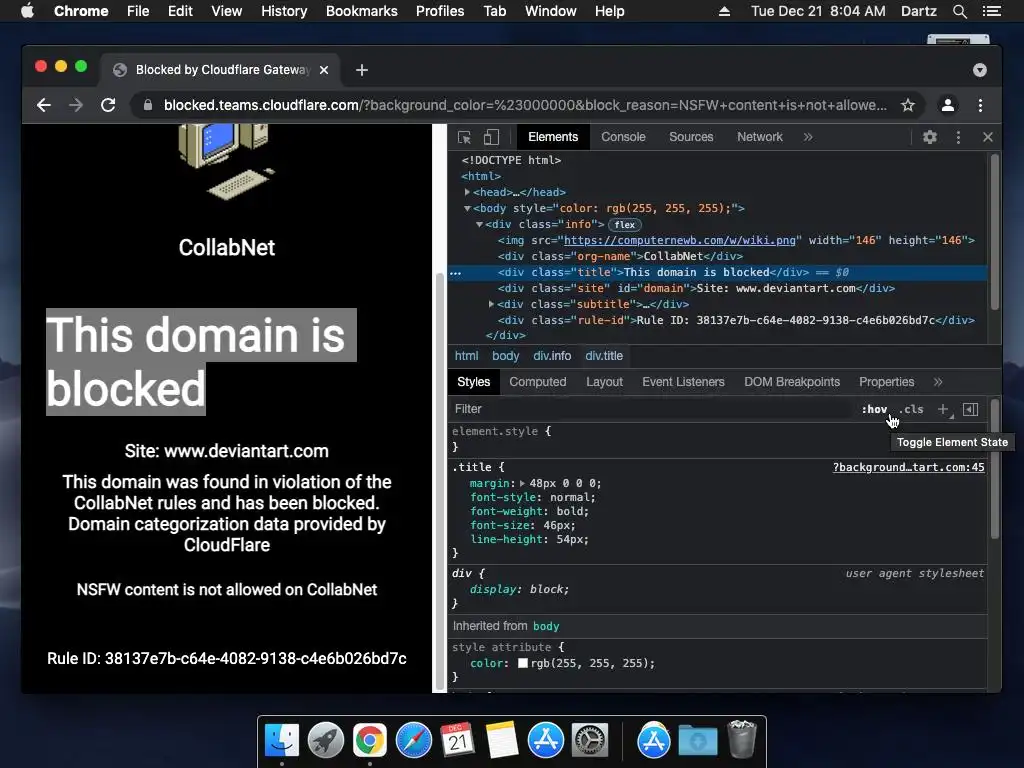Viewport: 1024px width, 768px height.
Task: Select html in the breadcrumb
Action: point(466,356)
